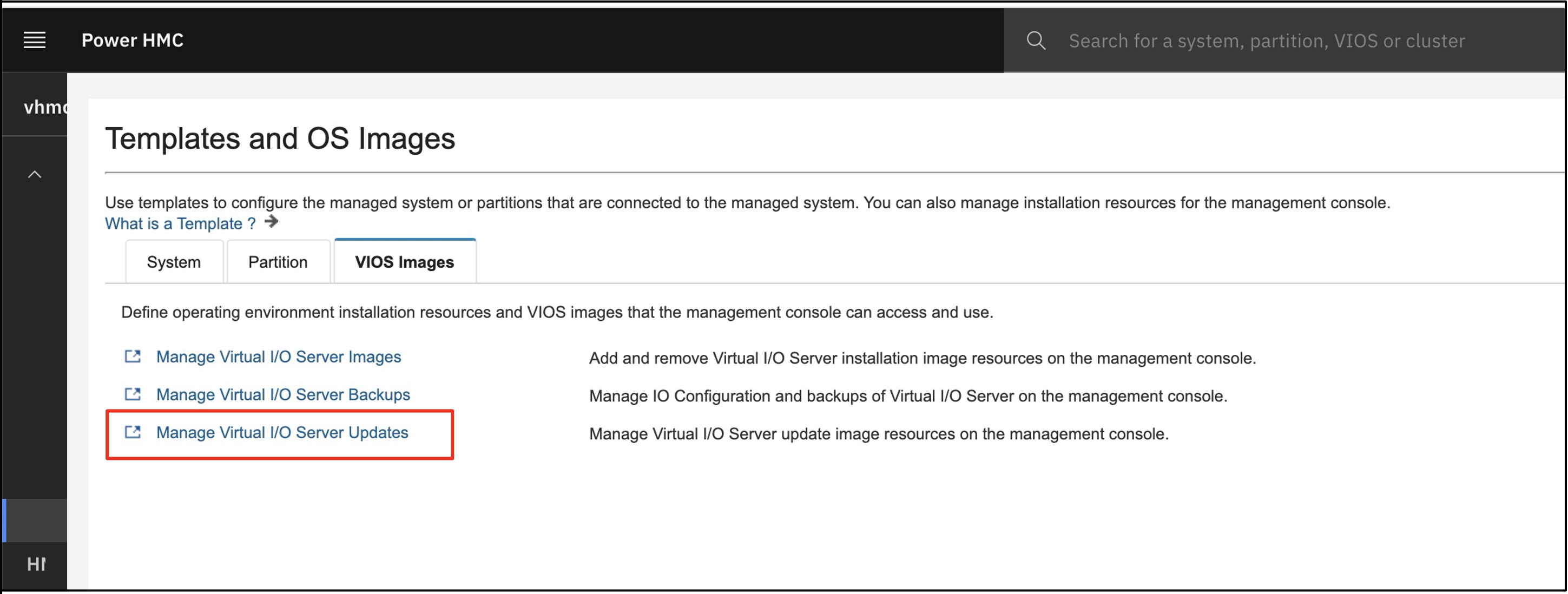Open Manage Virtual I/O Server Backups
1568x594 pixels.
tap(283, 394)
